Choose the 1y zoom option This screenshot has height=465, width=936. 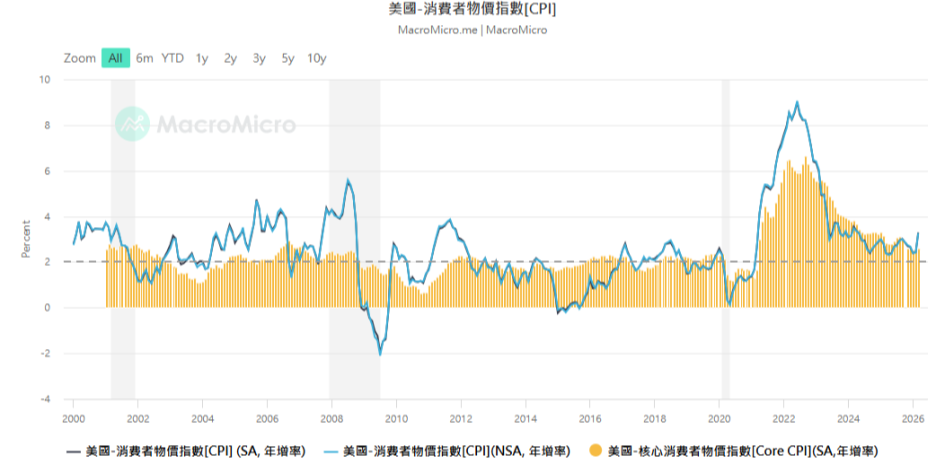[202, 58]
